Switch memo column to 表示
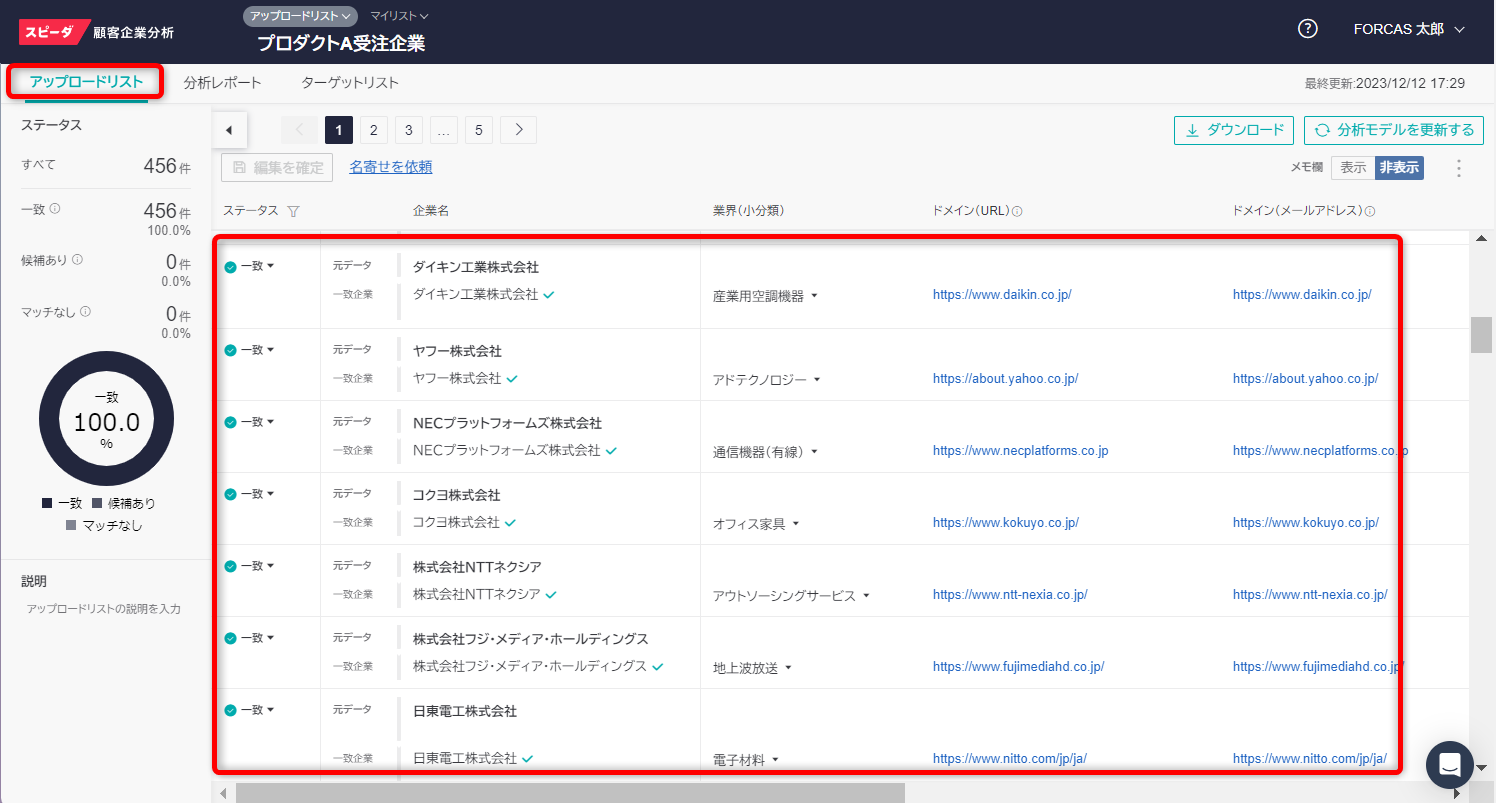 tap(1353, 168)
